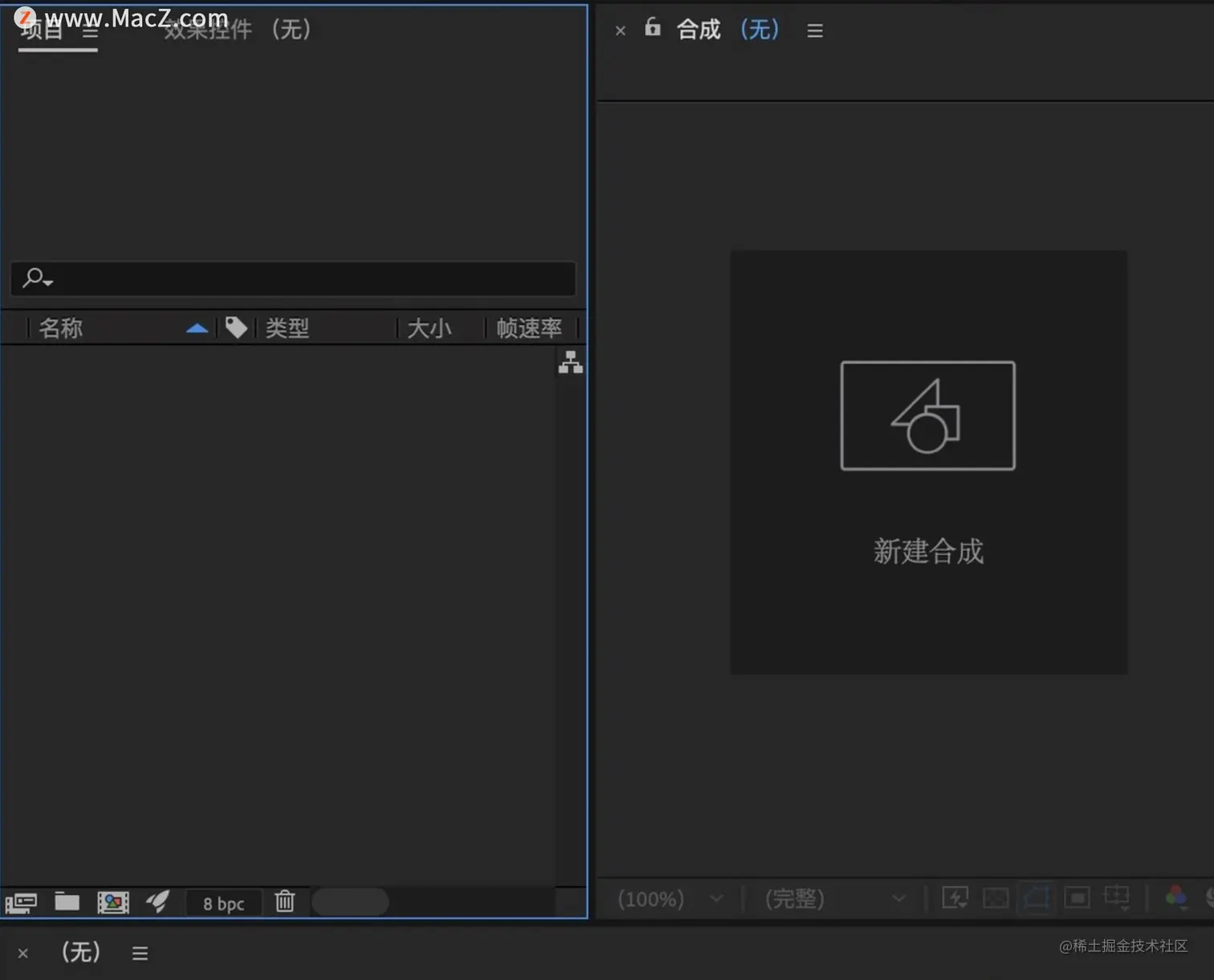Viewport: 1214px width, 980px height.
Task: Toggle mask and shape path visibility
Action: pyautogui.click(x=1036, y=897)
